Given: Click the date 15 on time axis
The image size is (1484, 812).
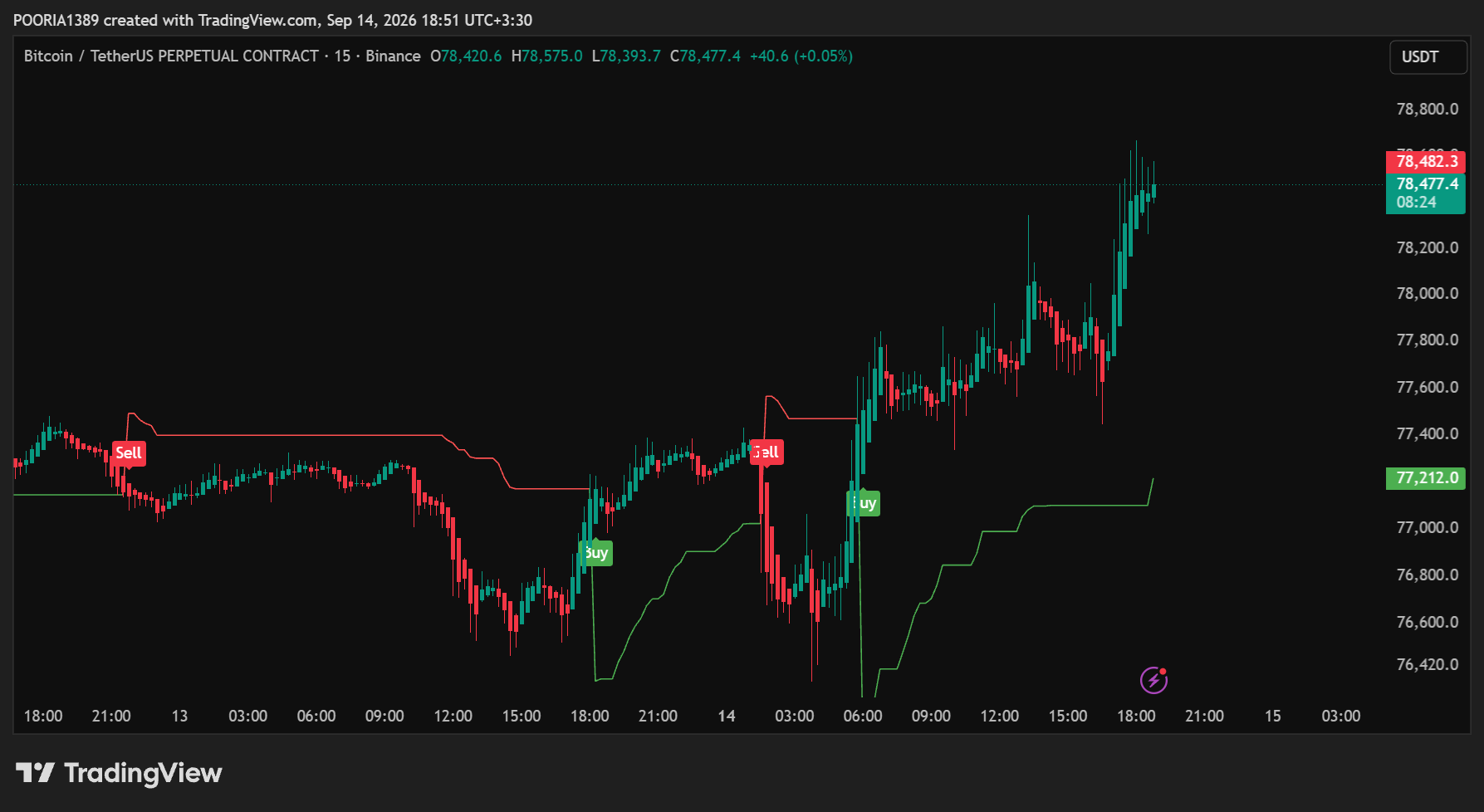Looking at the screenshot, I should point(1273,717).
